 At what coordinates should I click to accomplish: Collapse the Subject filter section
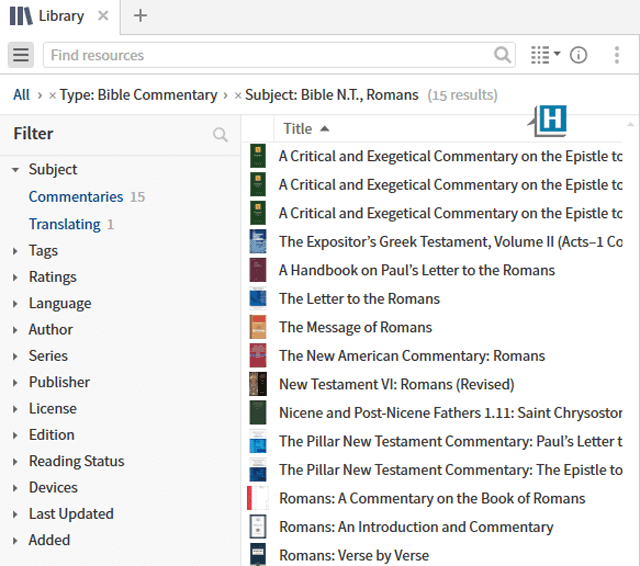tap(16, 169)
